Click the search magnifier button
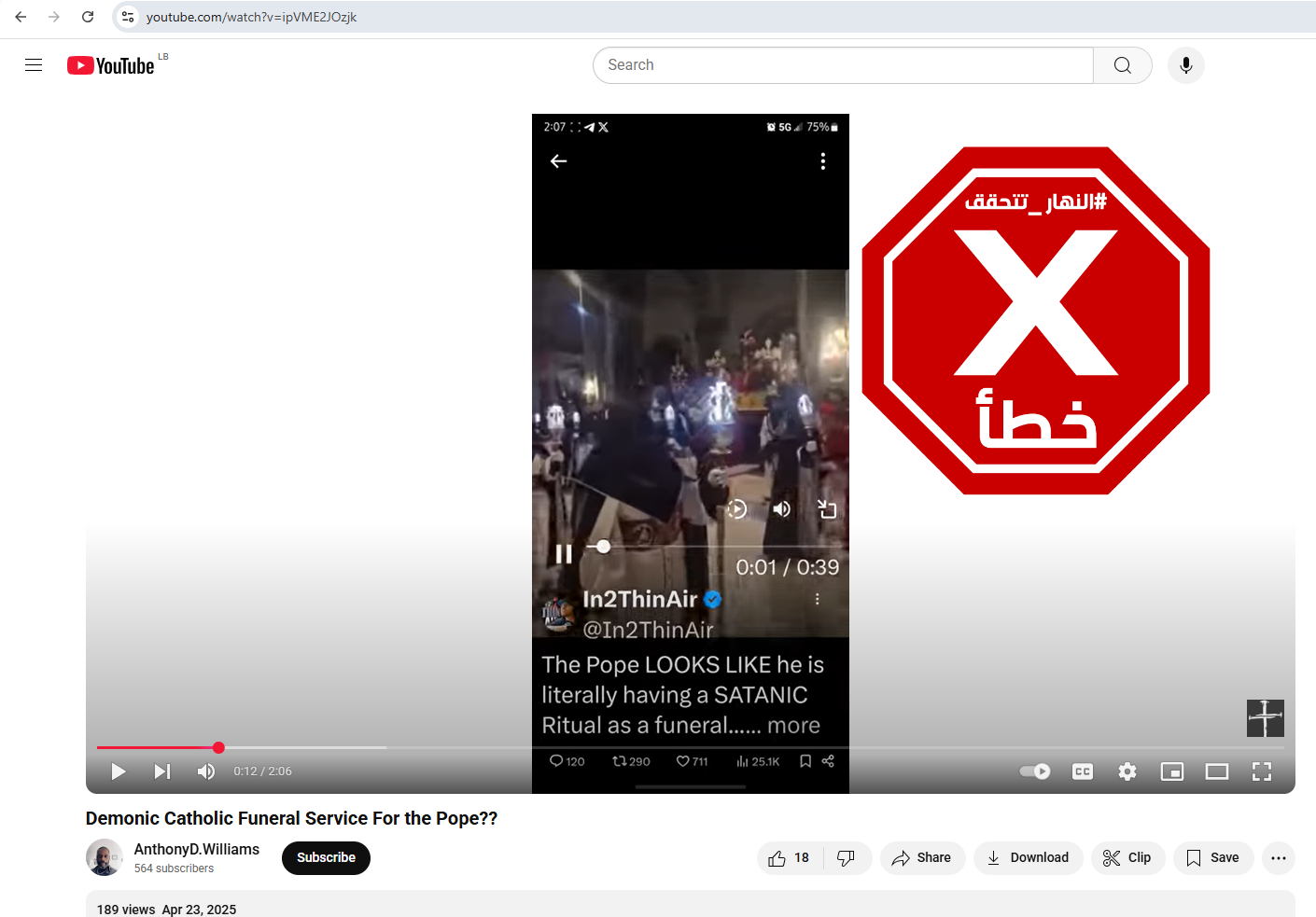This screenshot has width=1316, height=917. click(x=1122, y=65)
